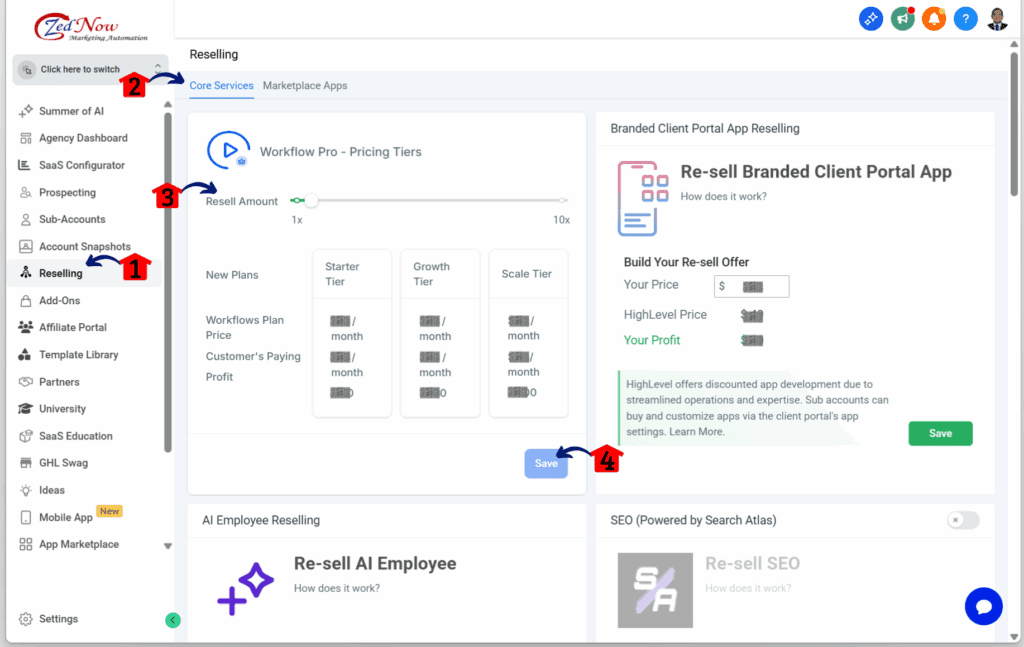Switch to the Marketplace Apps tab

[x=305, y=86]
